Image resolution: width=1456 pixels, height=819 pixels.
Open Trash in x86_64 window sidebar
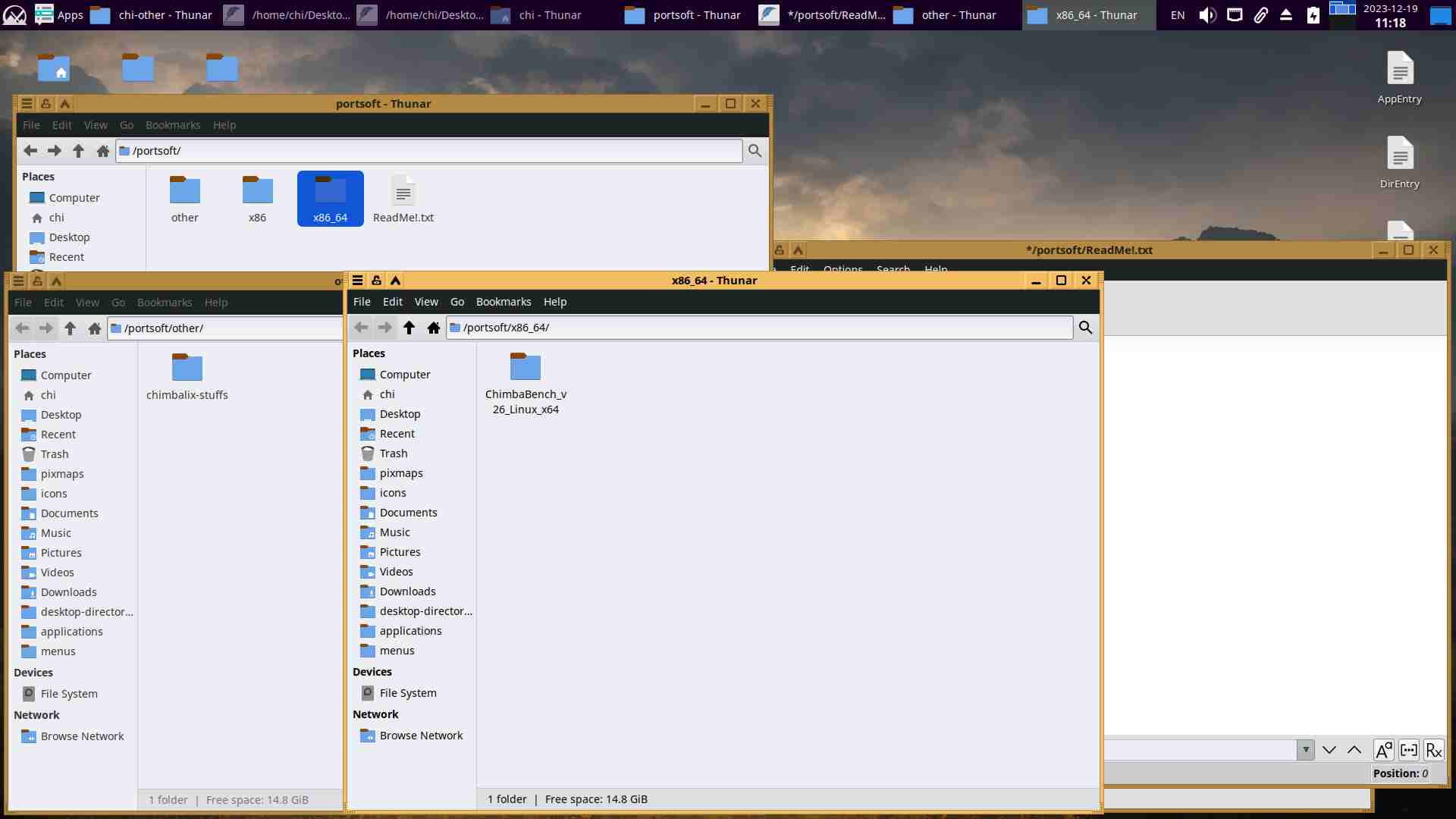point(393,453)
